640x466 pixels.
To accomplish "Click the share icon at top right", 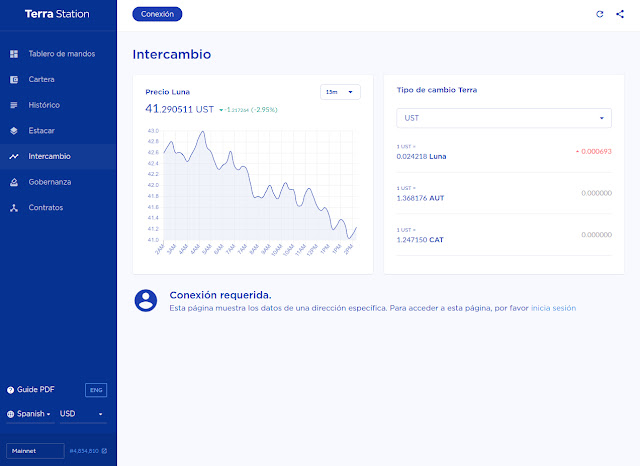I will pos(620,14).
